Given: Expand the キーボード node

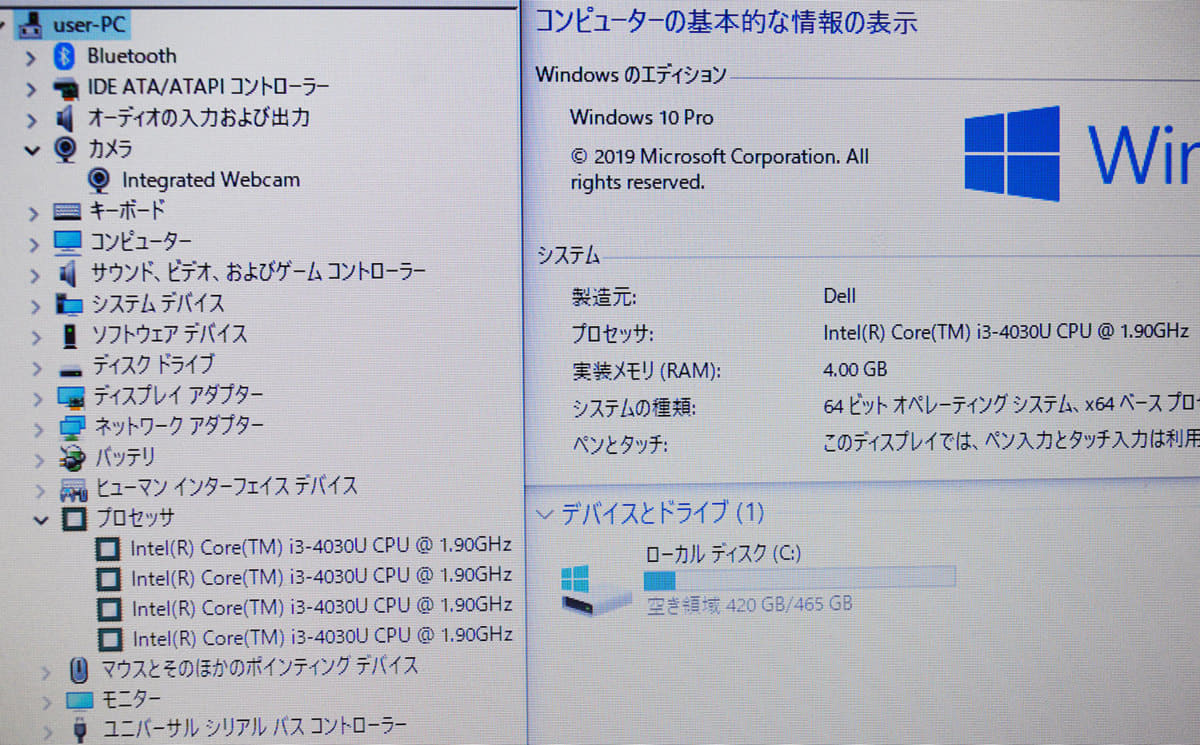Looking at the screenshot, I should pos(33,212).
